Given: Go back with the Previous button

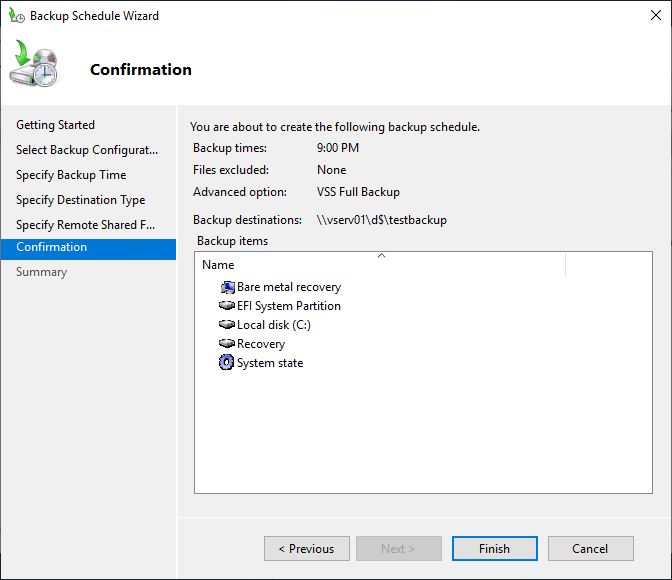Looking at the screenshot, I should [x=307, y=548].
